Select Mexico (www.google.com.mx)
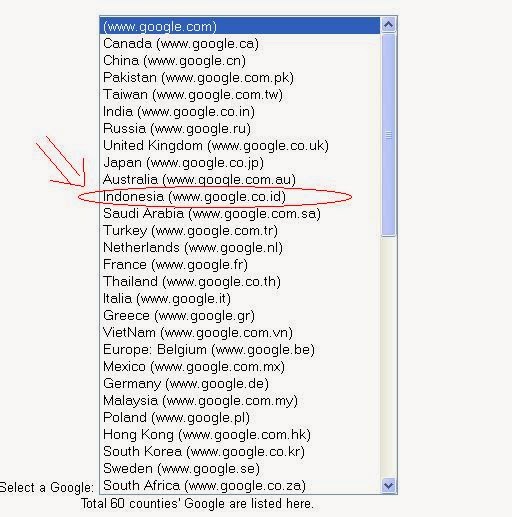512x517 pixels. coord(240,366)
